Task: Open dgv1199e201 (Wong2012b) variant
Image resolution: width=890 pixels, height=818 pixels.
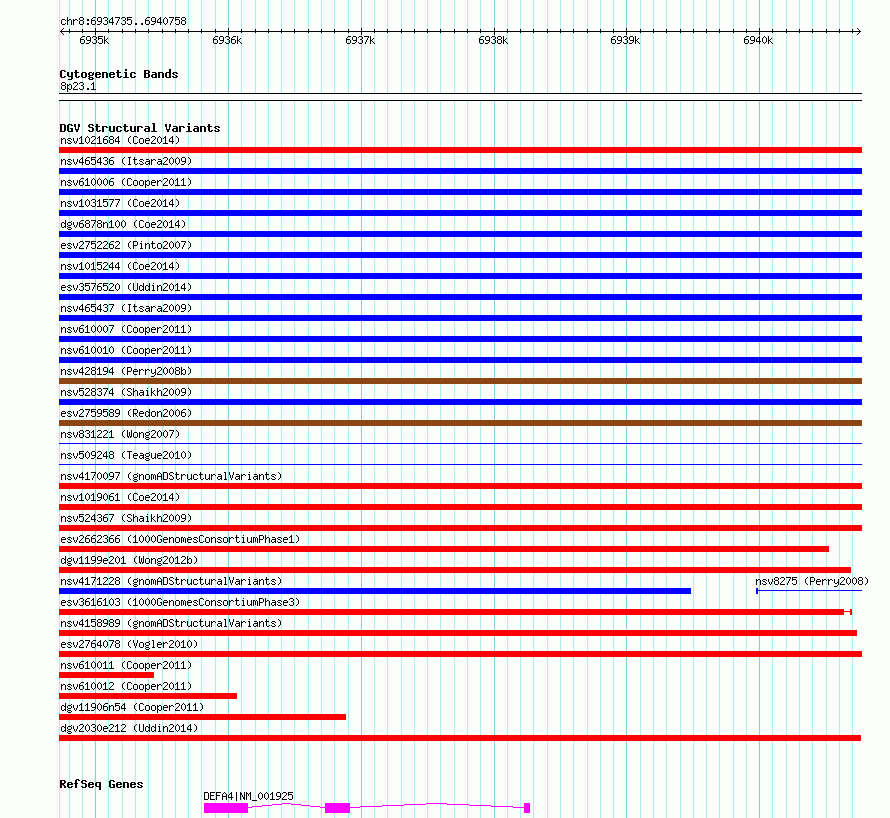Action: pyautogui.click(x=455, y=570)
